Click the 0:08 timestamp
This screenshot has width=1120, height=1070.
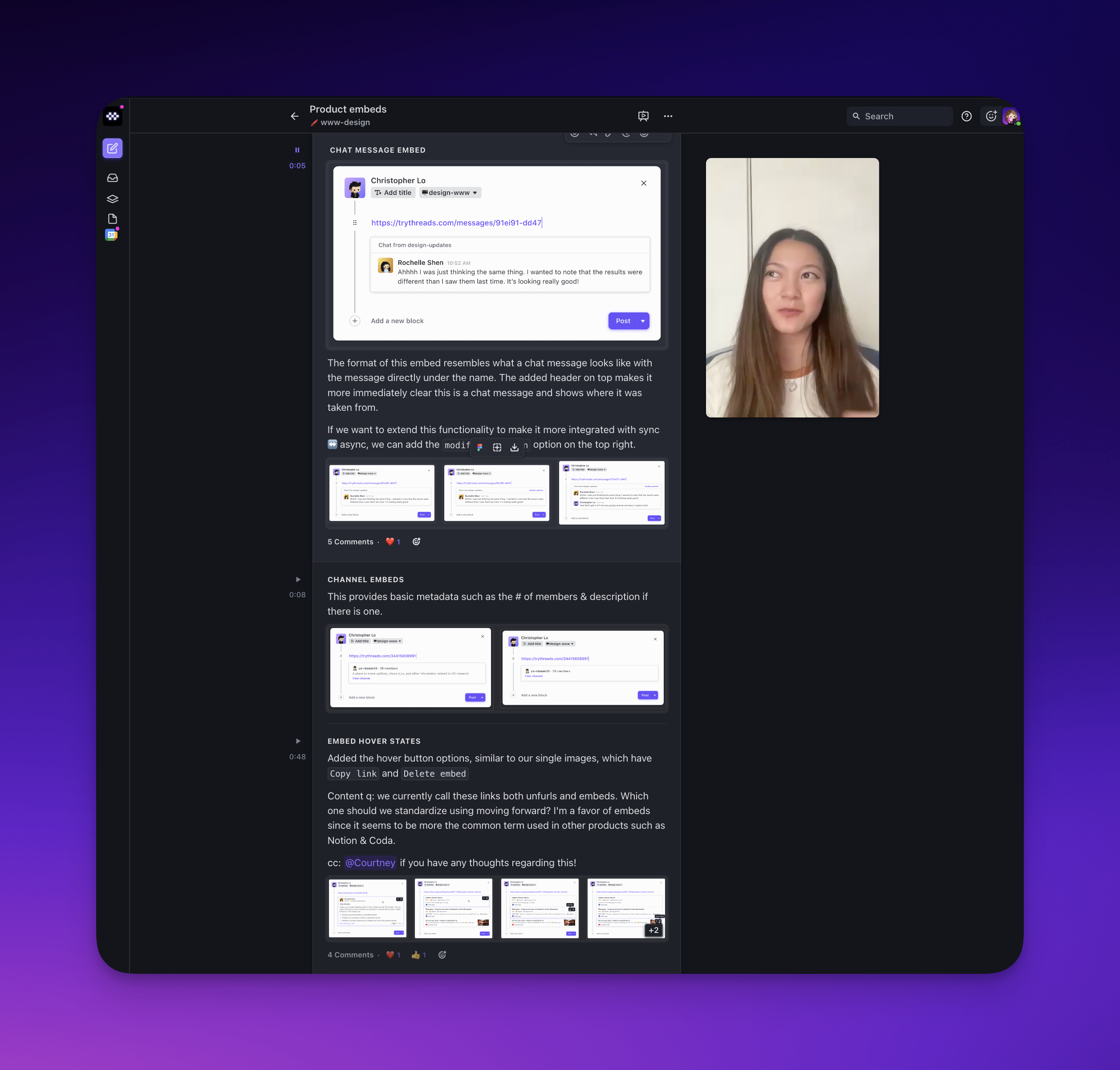click(297, 595)
